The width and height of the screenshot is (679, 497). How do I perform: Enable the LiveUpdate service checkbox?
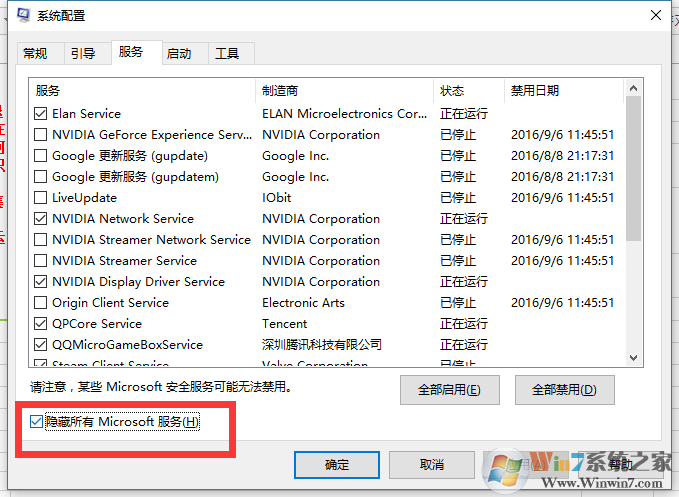41,198
